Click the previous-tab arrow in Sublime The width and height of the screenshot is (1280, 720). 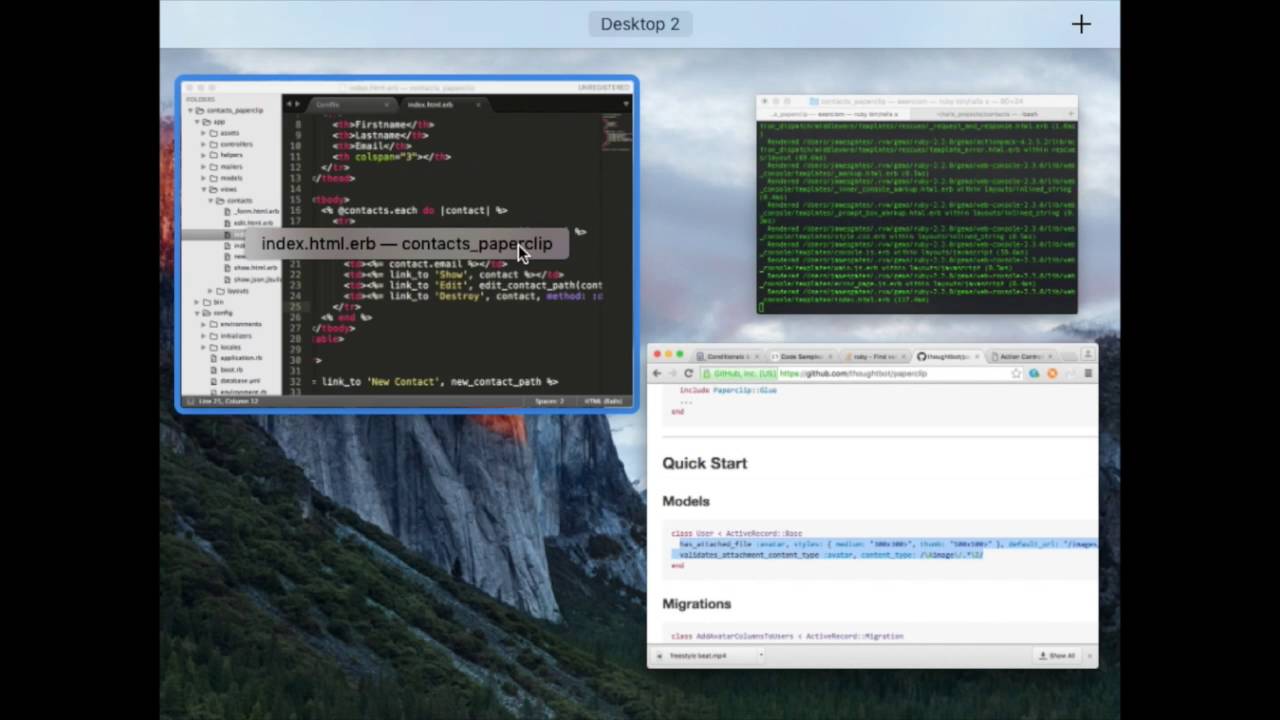[x=288, y=104]
